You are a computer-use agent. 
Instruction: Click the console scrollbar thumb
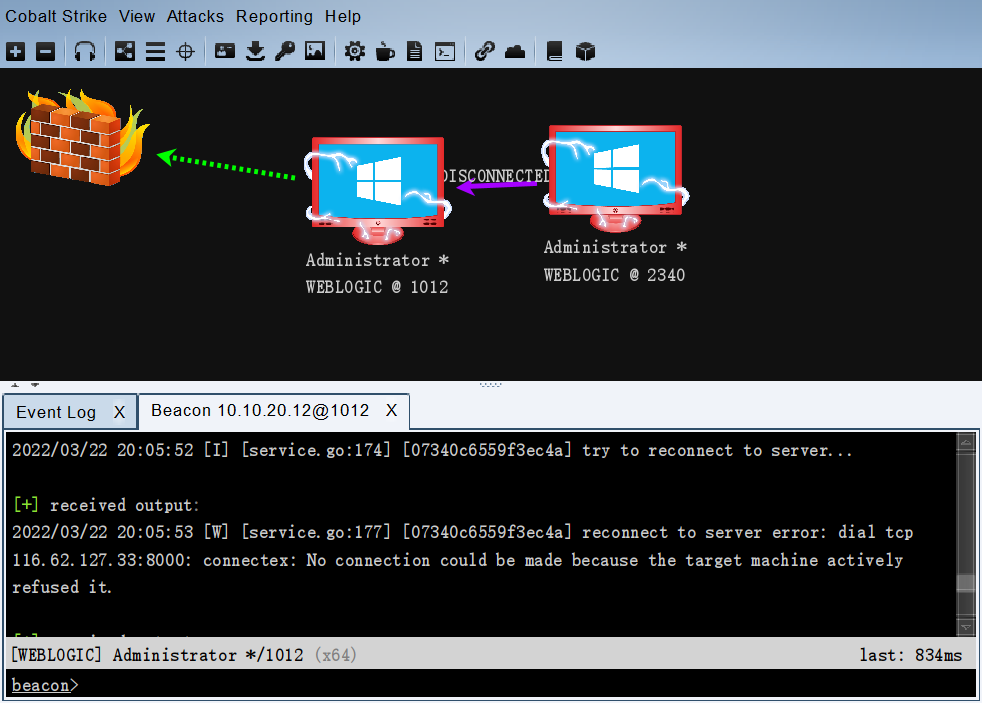966,582
